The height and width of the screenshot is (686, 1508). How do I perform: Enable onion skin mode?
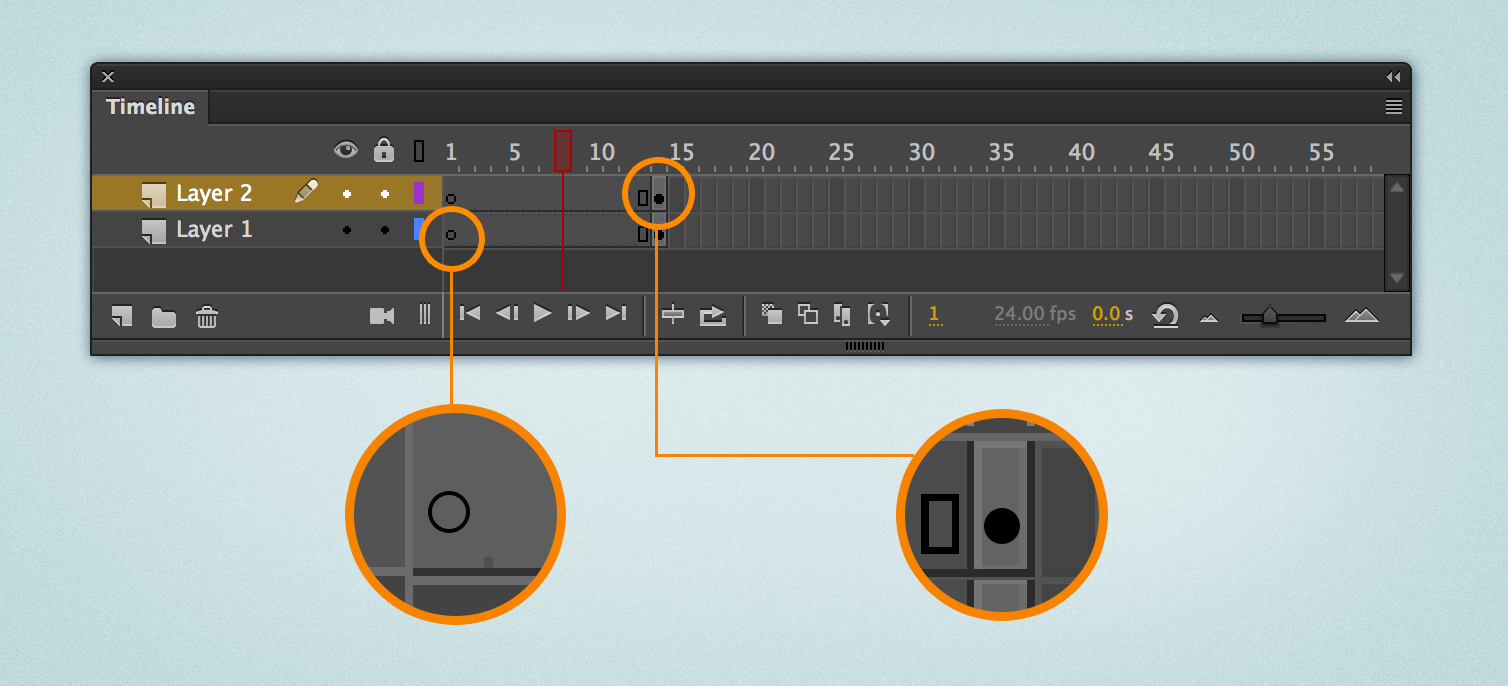click(x=771, y=314)
